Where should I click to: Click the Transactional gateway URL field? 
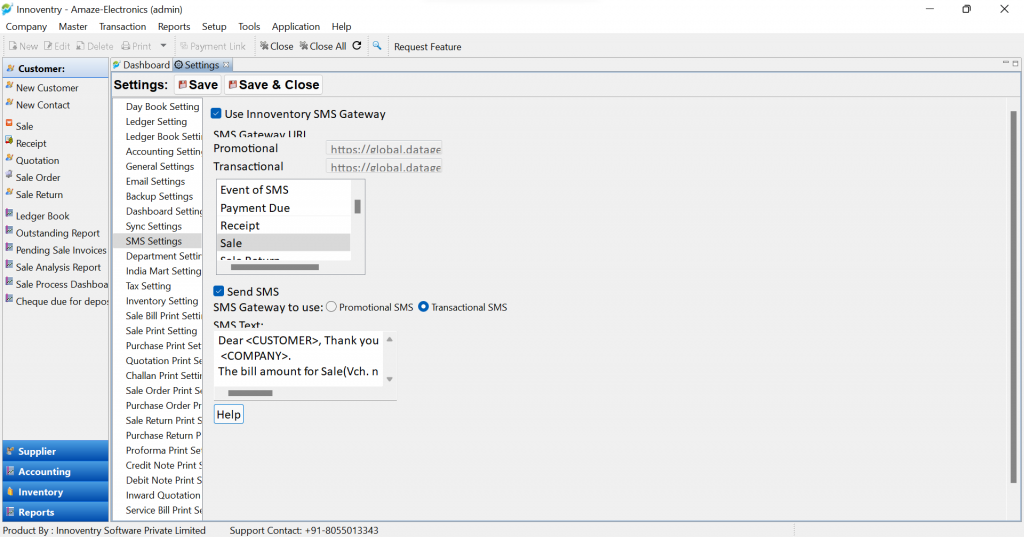tap(384, 167)
